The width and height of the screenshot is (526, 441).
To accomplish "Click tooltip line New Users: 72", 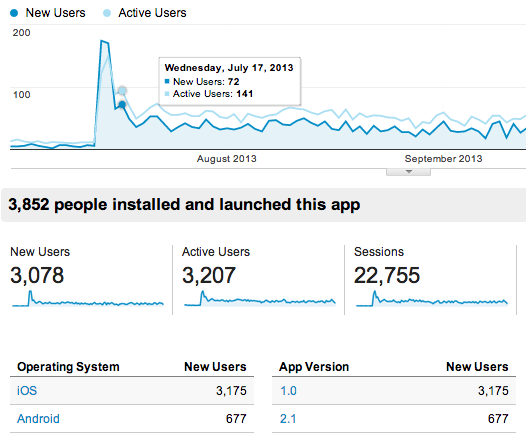I will pyautogui.click(x=202, y=81).
